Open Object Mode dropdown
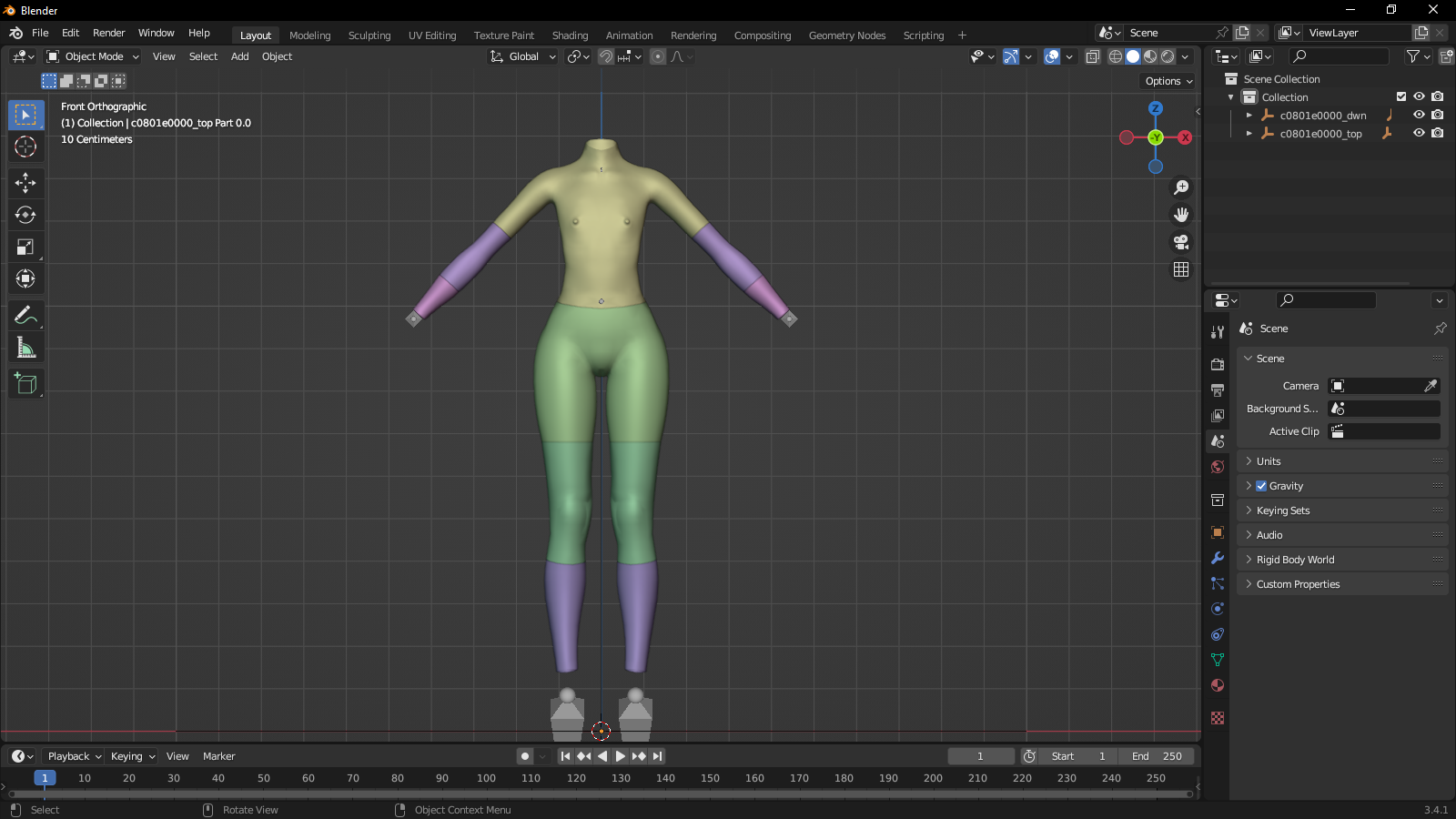Viewport: 1456px width, 819px height. pyautogui.click(x=93, y=56)
